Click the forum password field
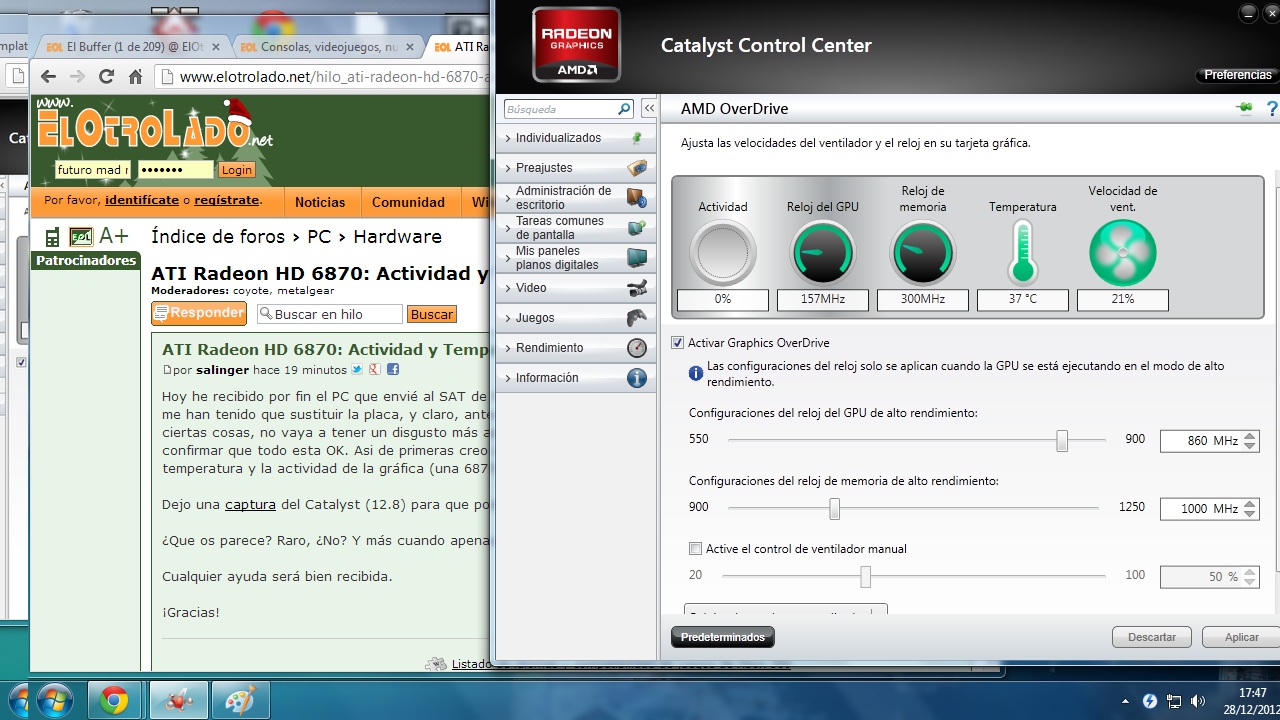The height and width of the screenshot is (720, 1280). (175, 170)
